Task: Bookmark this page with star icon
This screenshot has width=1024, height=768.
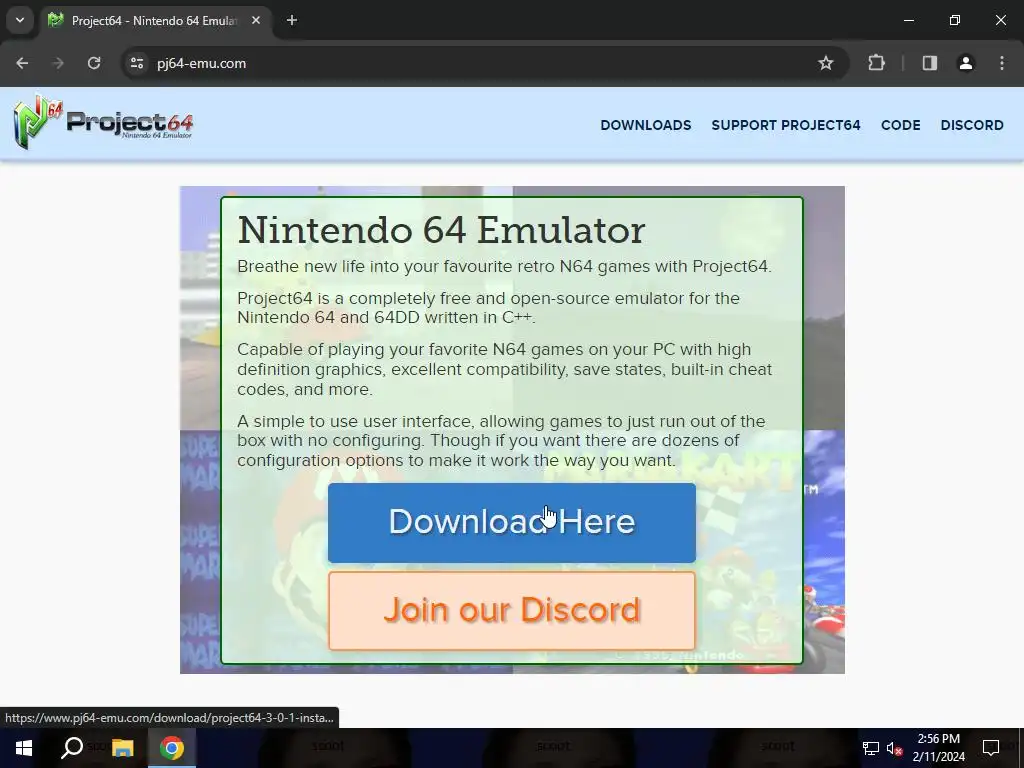Action: pos(825,63)
